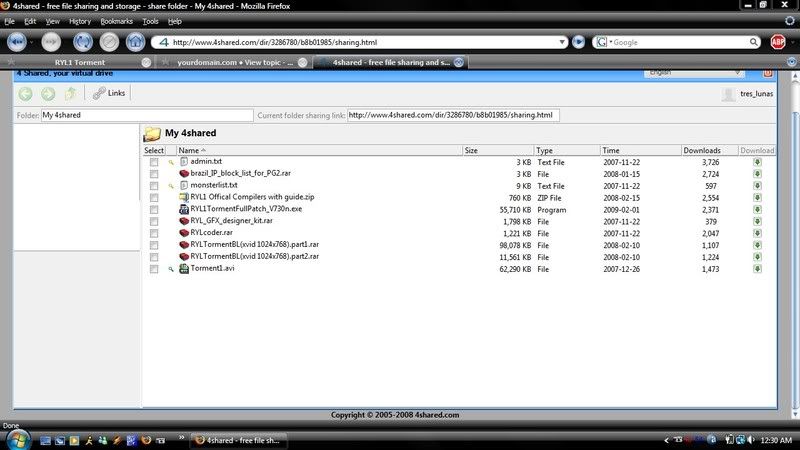800x450 pixels.
Task: Open the RYLTormentBL(xvid 1024x768).part2.rar file
Action: (x=254, y=257)
